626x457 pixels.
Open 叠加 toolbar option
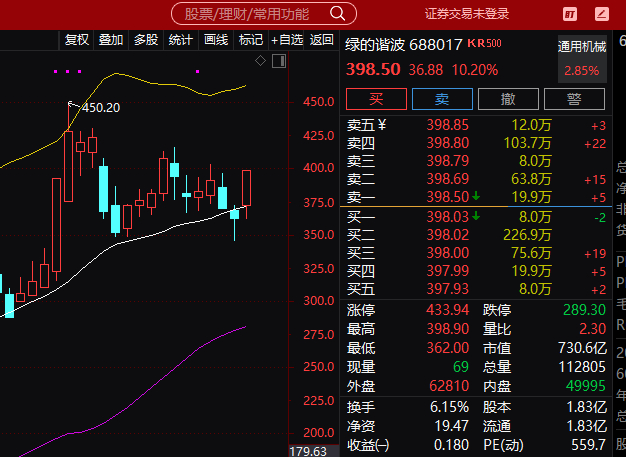point(111,40)
